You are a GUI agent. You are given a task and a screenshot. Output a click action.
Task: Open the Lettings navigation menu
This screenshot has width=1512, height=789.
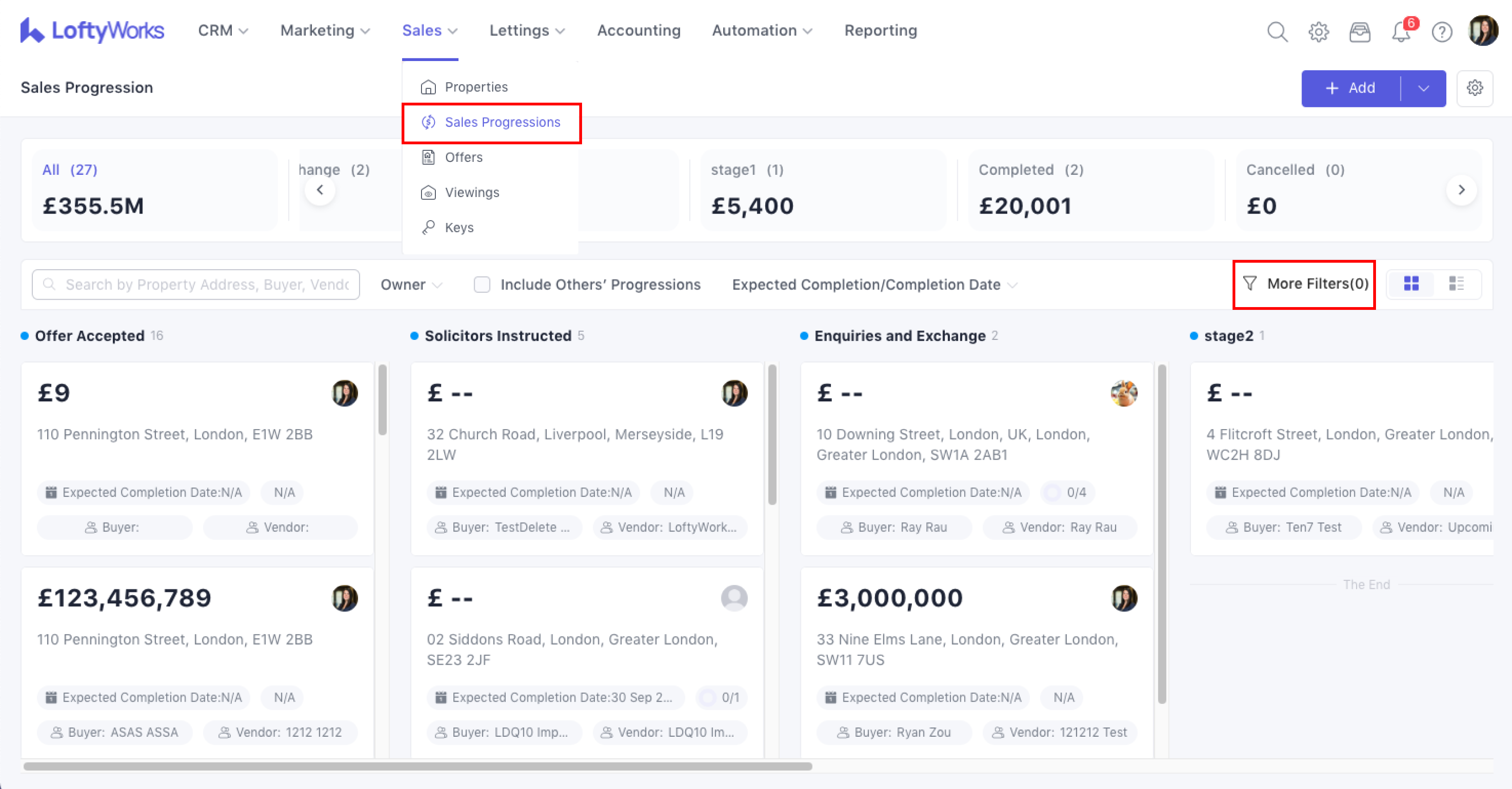(x=527, y=31)
